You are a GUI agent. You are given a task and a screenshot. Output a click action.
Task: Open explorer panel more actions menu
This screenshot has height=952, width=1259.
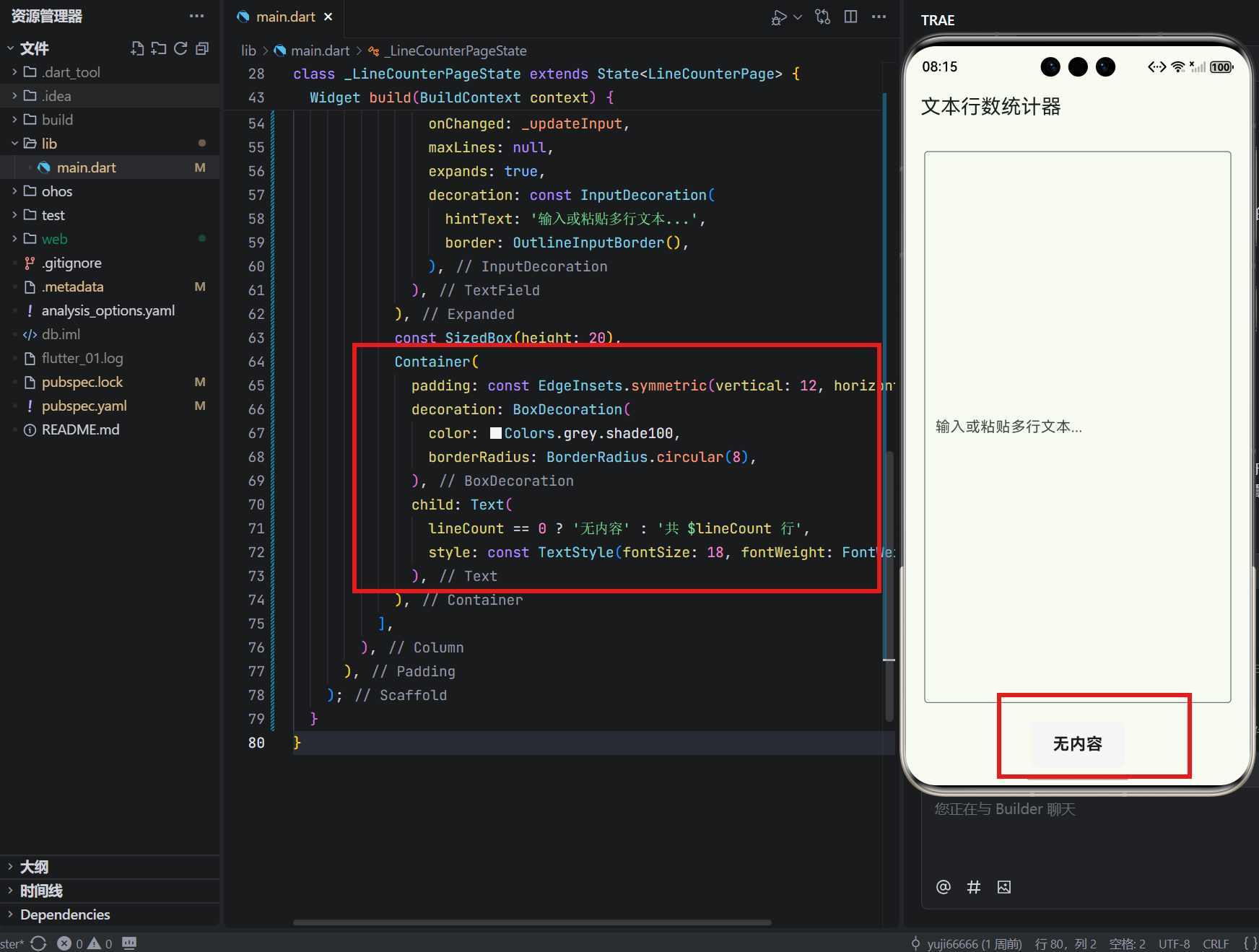point(196,16)
